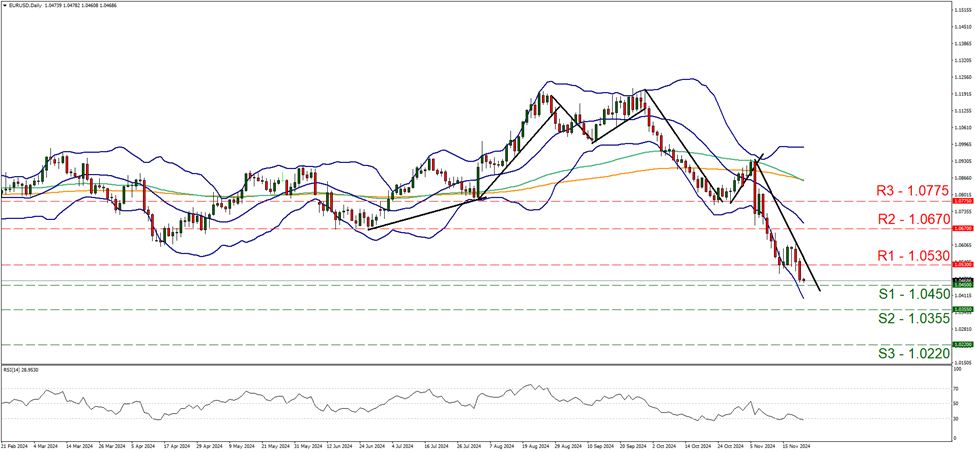
Task: Select the RSI(14) 28.9530 indicator label
Action: (x=19, y=368)
